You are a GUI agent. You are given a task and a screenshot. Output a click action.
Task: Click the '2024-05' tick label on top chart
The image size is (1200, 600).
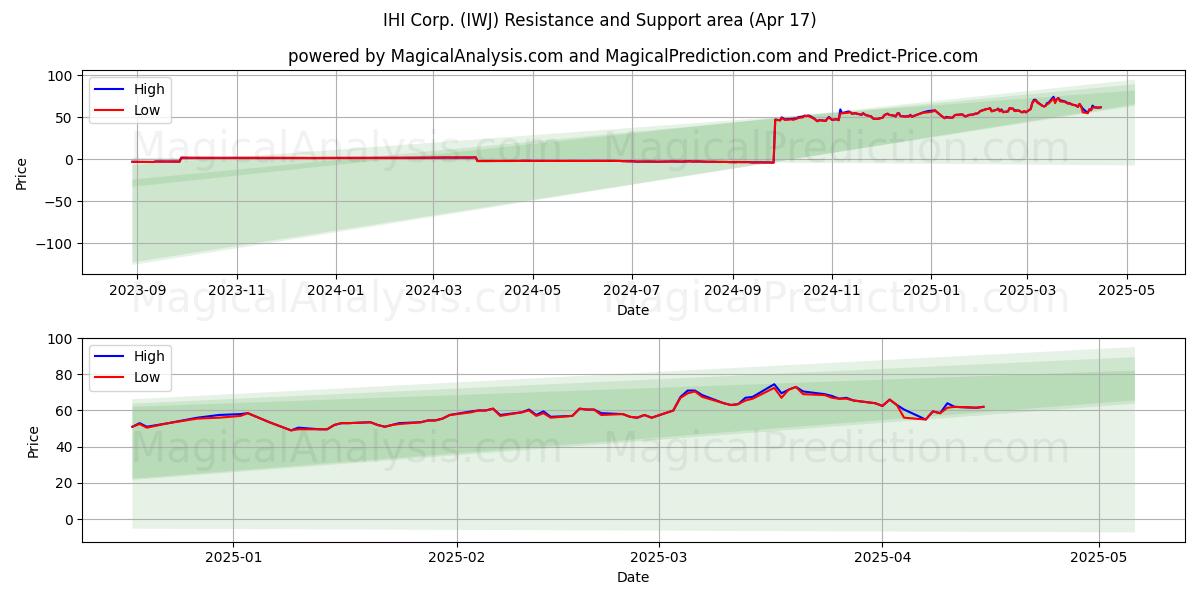(532, 291)
